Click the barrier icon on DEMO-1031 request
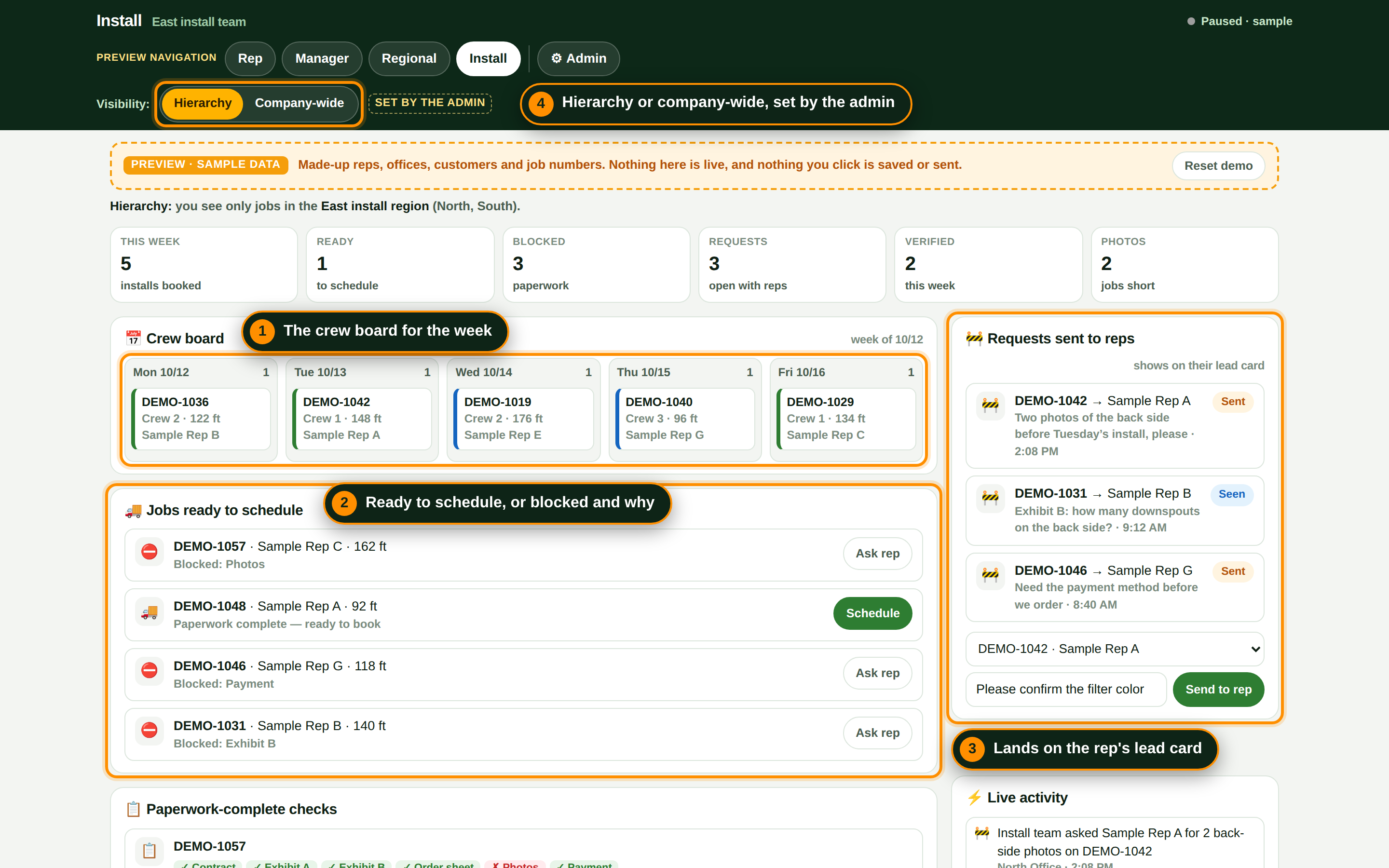The width and height of the screenshot is (1389, 868). 991,499
